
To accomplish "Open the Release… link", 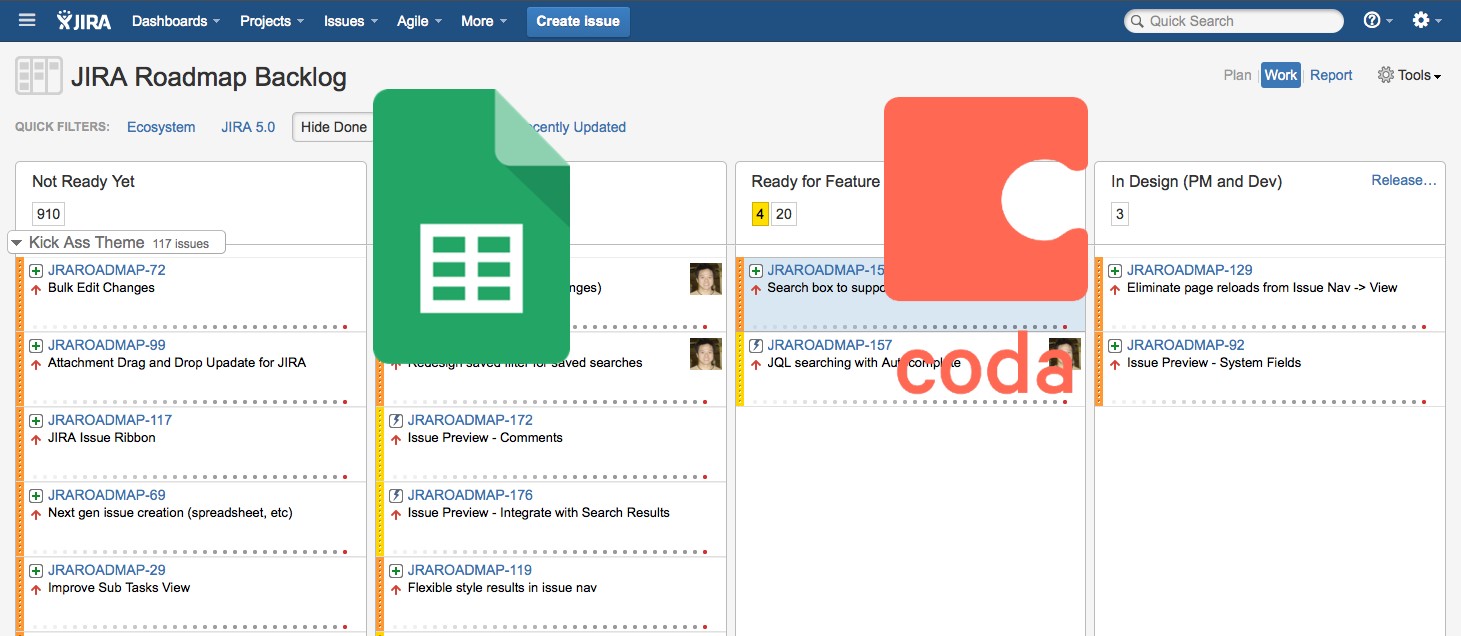I will click(x=1404, y=180).
